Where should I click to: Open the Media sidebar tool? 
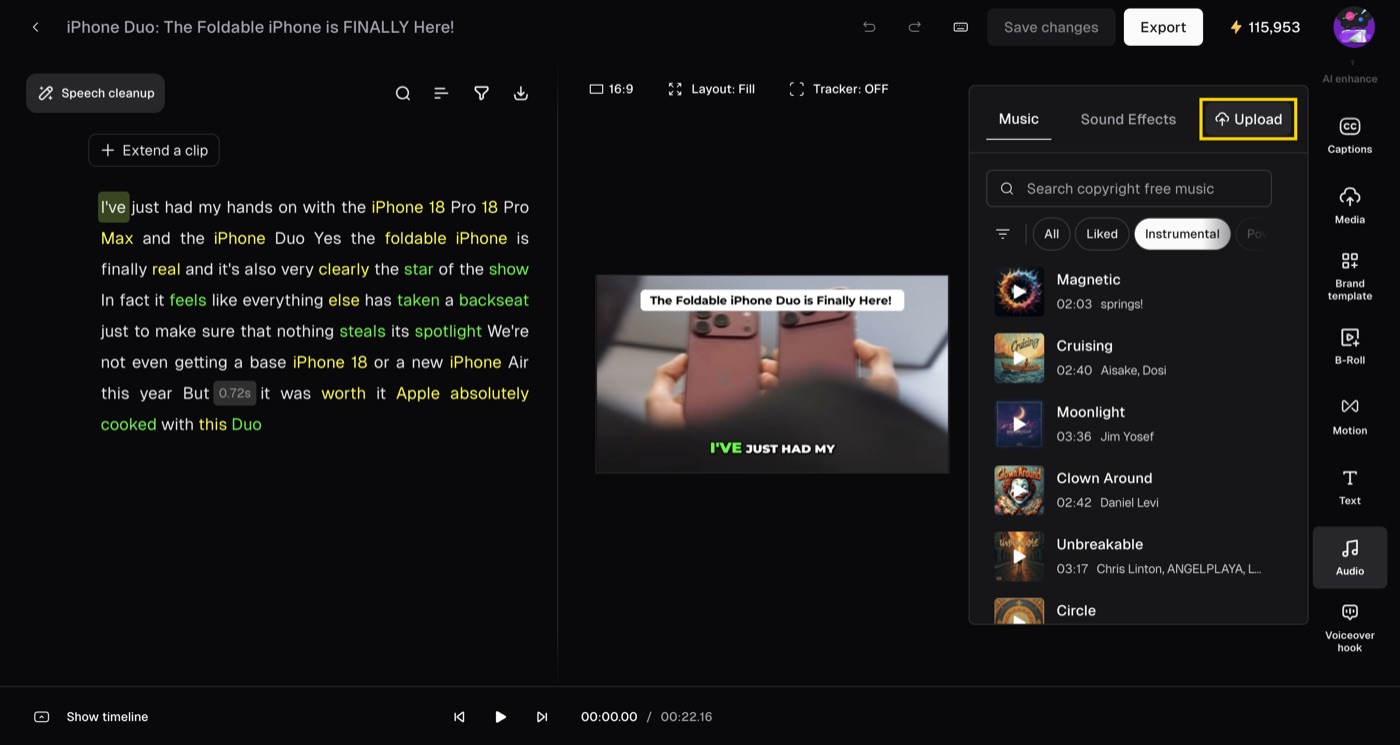(x=1350, y=206)
